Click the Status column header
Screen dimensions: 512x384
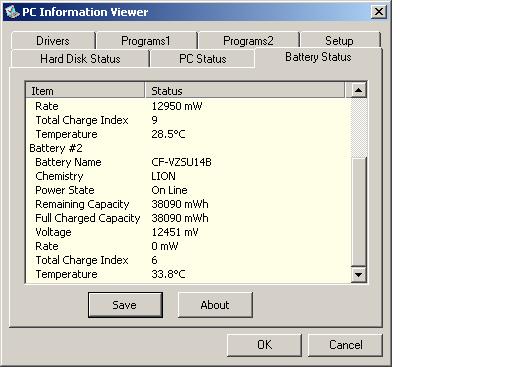point(245,91)
